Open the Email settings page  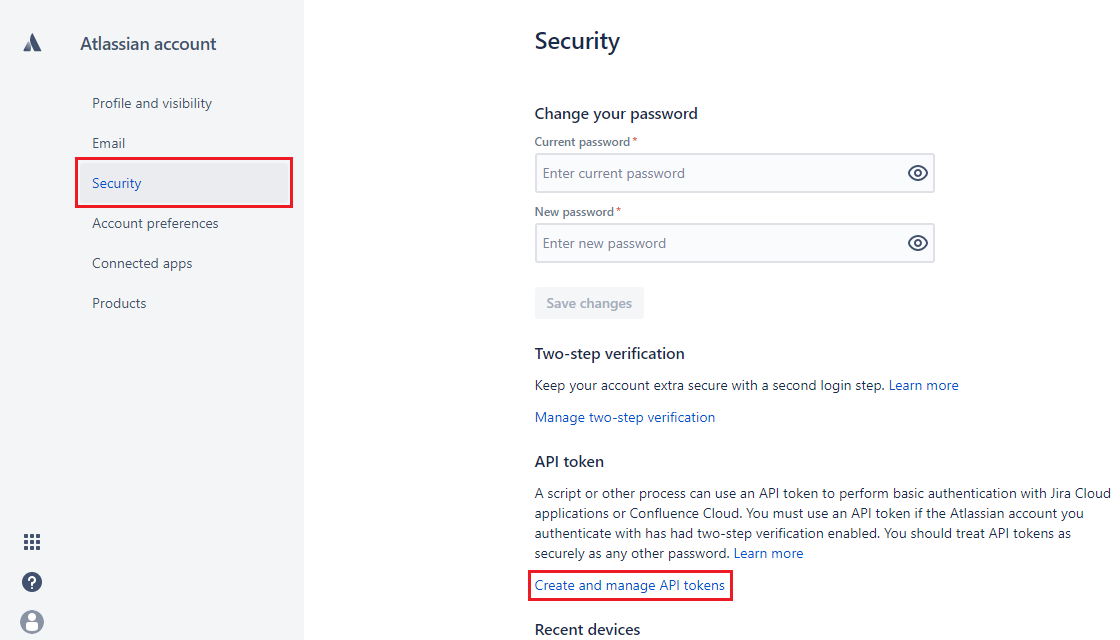[x=109, y=144]
